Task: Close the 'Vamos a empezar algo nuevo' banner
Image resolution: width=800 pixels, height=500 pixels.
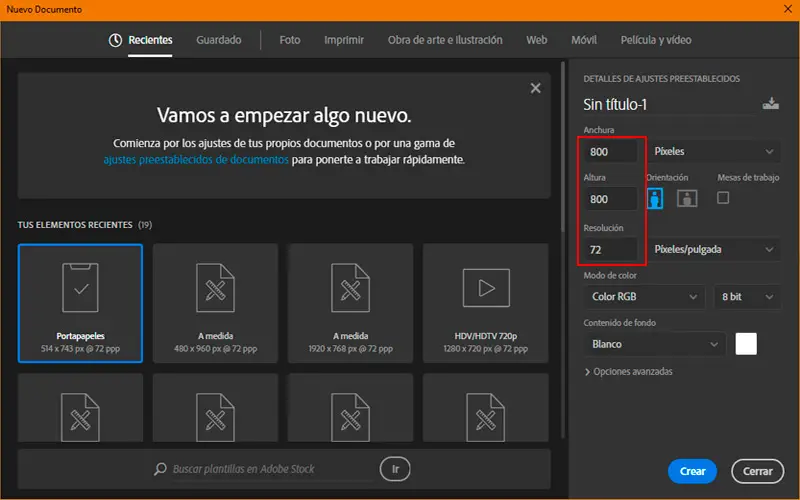Action: (x=535, y=88)
